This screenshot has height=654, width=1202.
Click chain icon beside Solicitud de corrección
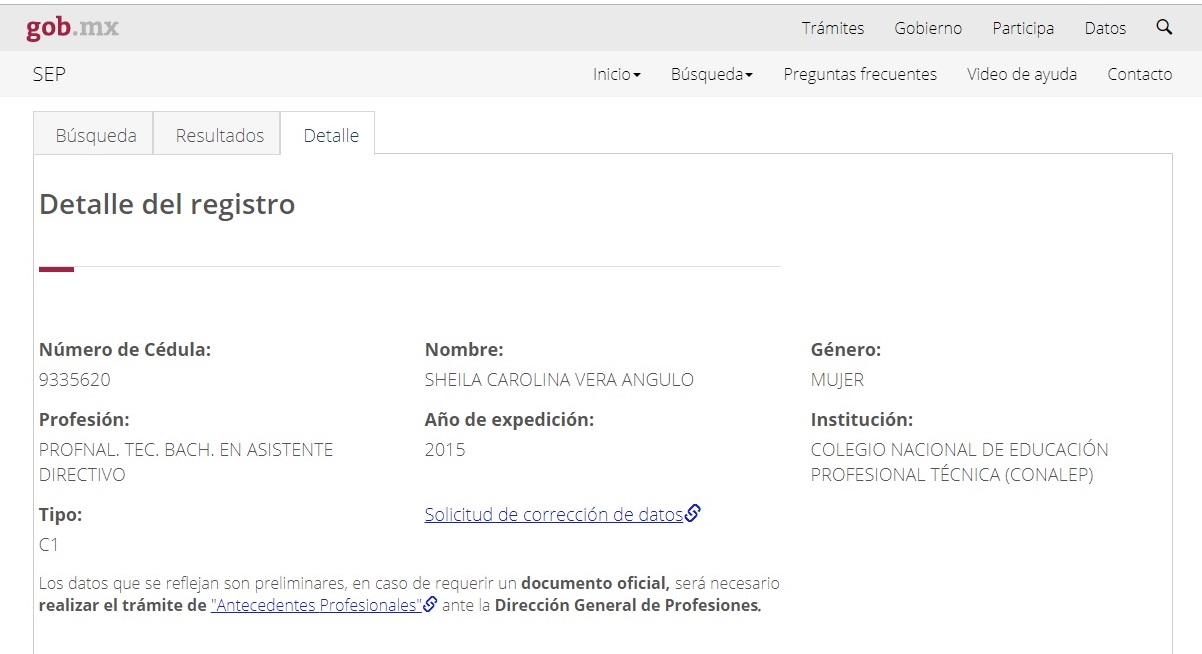[x=693, y=514]
